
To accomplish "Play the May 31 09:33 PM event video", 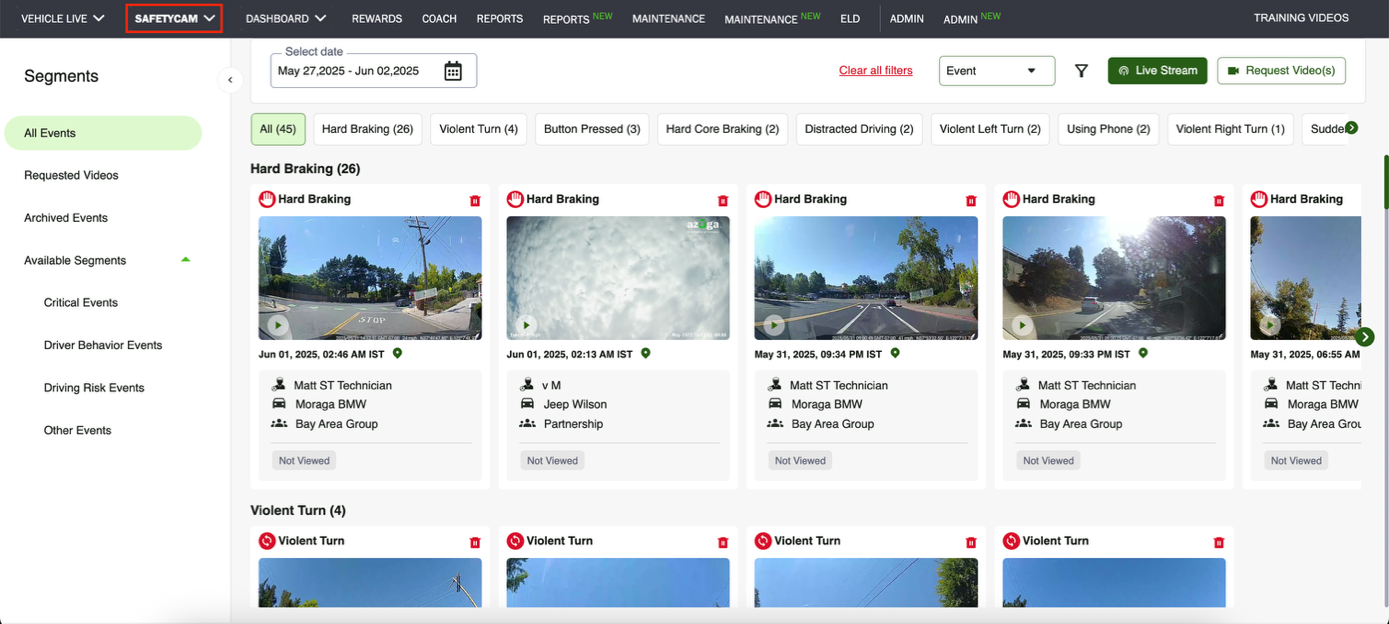I will (1022, 325).
